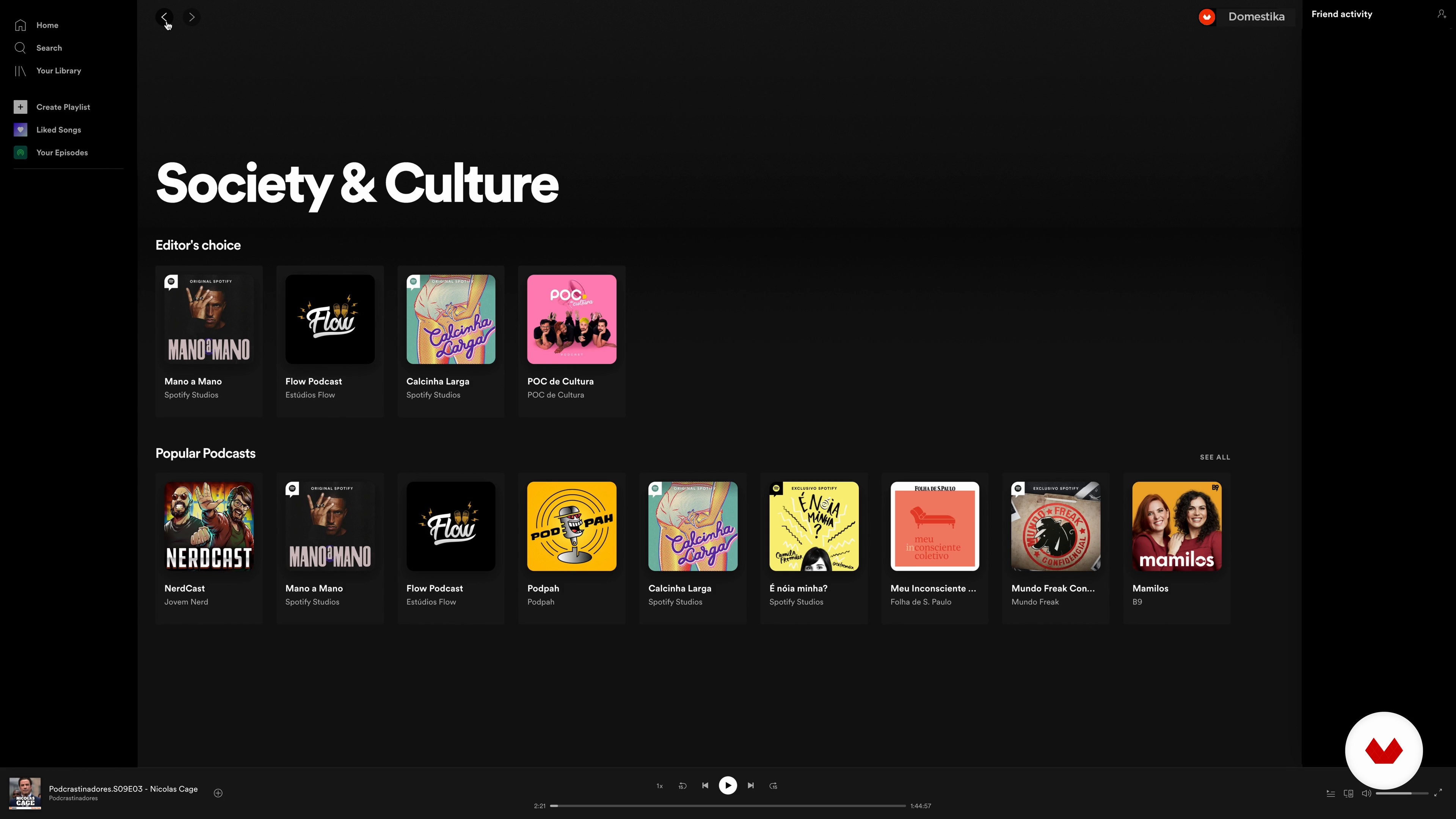Screen dimensions: 1456x819
Task: Open Calcinha Larga cover in Popular Podcasts
Action: (693, 526)
